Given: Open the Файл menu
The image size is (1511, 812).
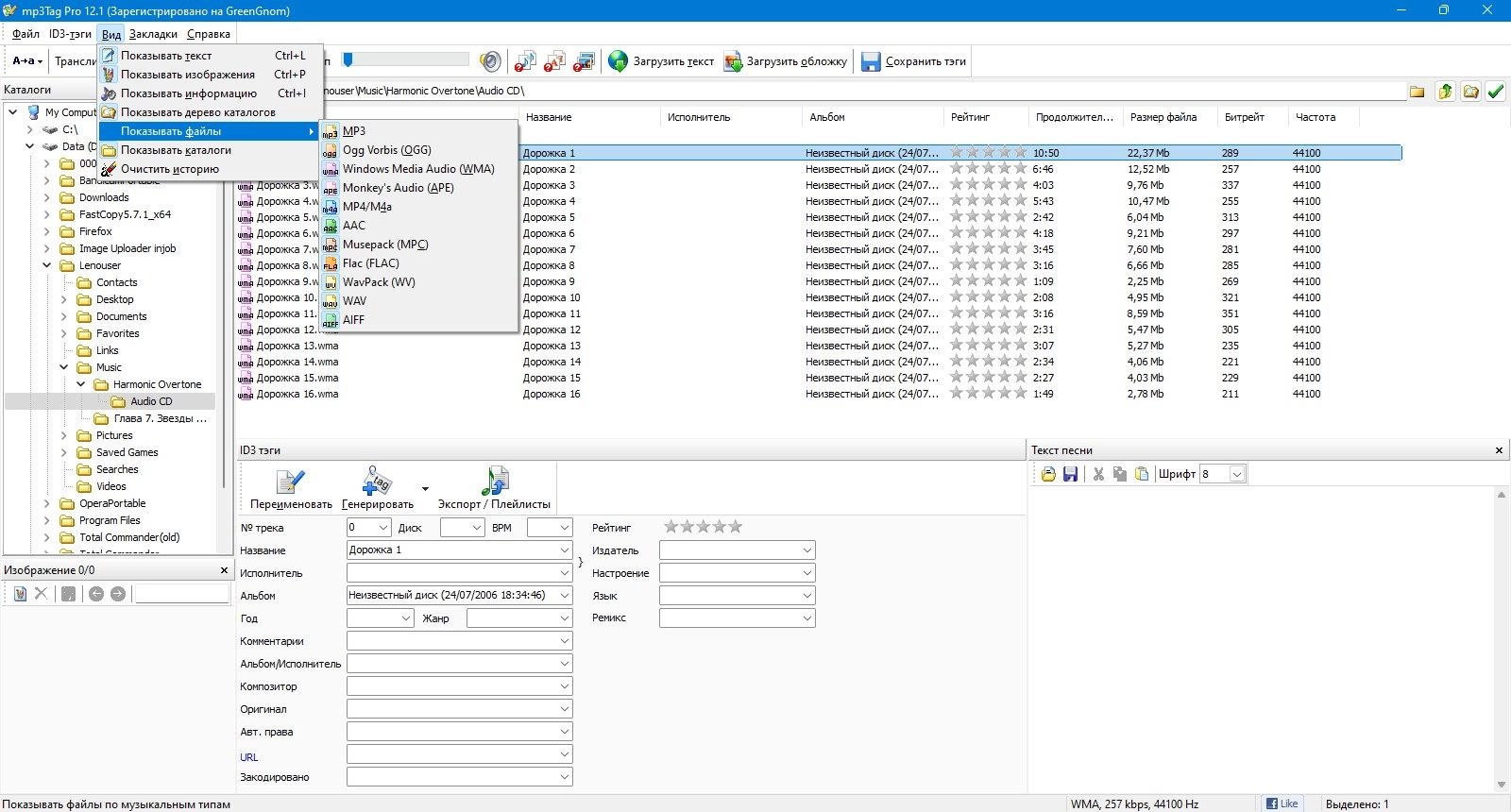Looking at the screenshot, I should coord(25,34).
